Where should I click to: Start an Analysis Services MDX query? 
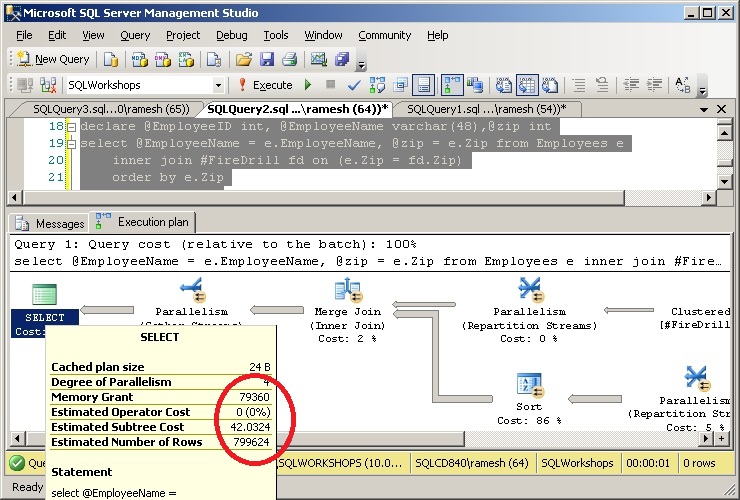coord(139,59)
